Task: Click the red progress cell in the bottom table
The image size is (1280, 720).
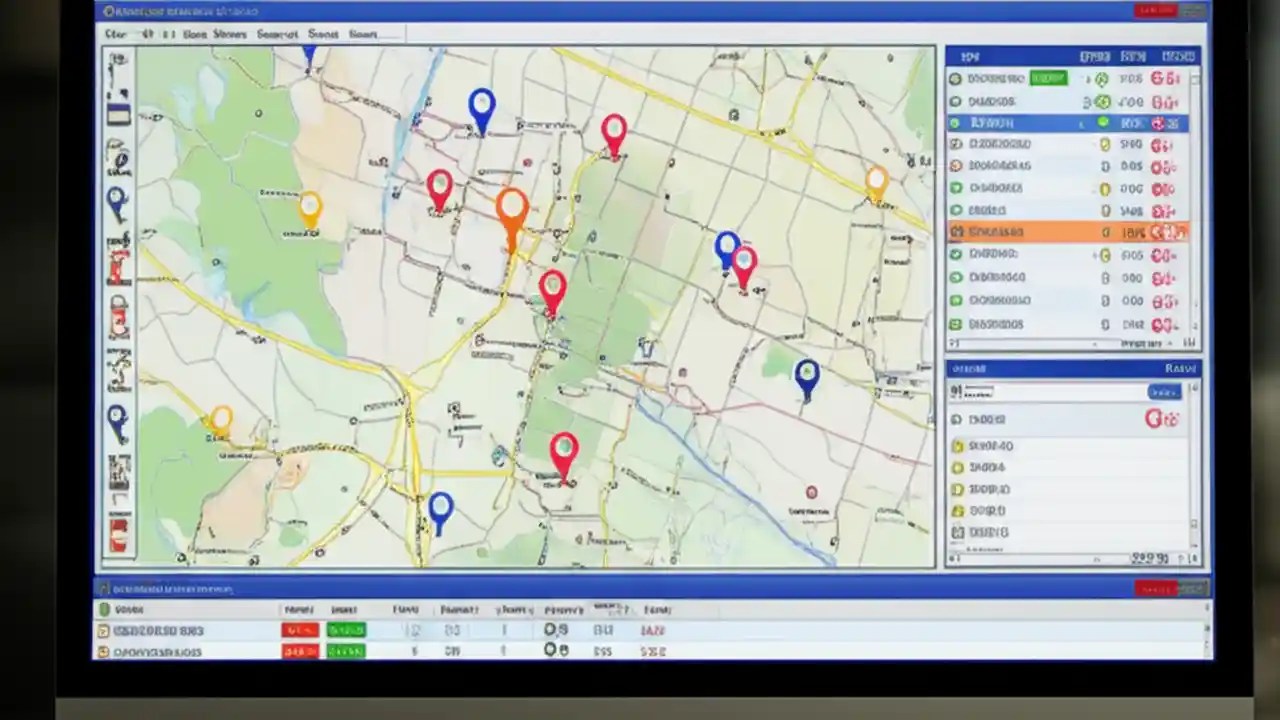Action: point(299,630)
